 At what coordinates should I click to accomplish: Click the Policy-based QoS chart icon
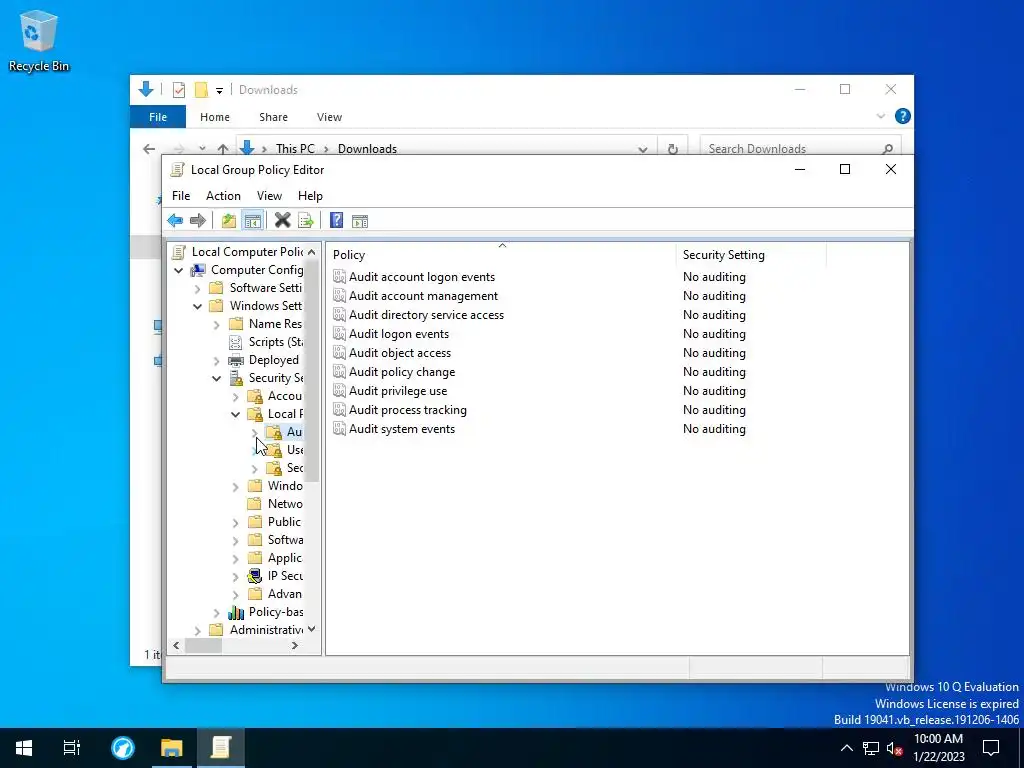click(x=236, y=612)
